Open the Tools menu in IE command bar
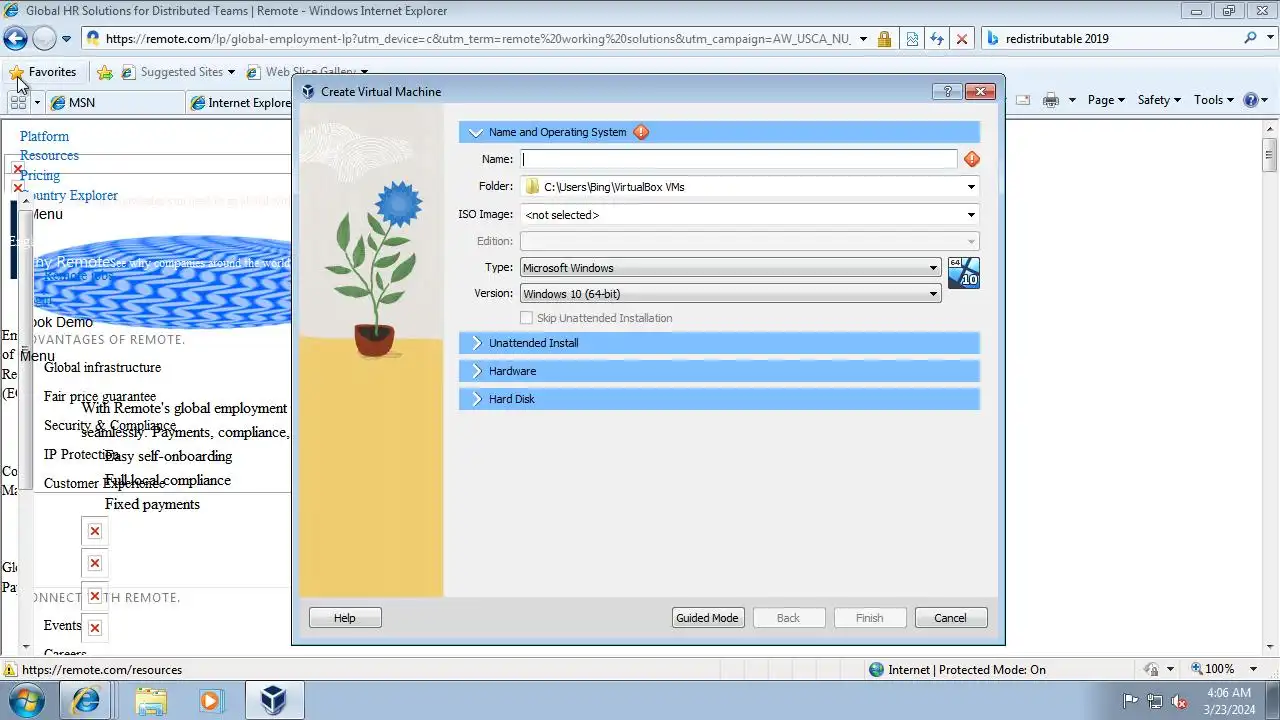 coord(1215,100)
